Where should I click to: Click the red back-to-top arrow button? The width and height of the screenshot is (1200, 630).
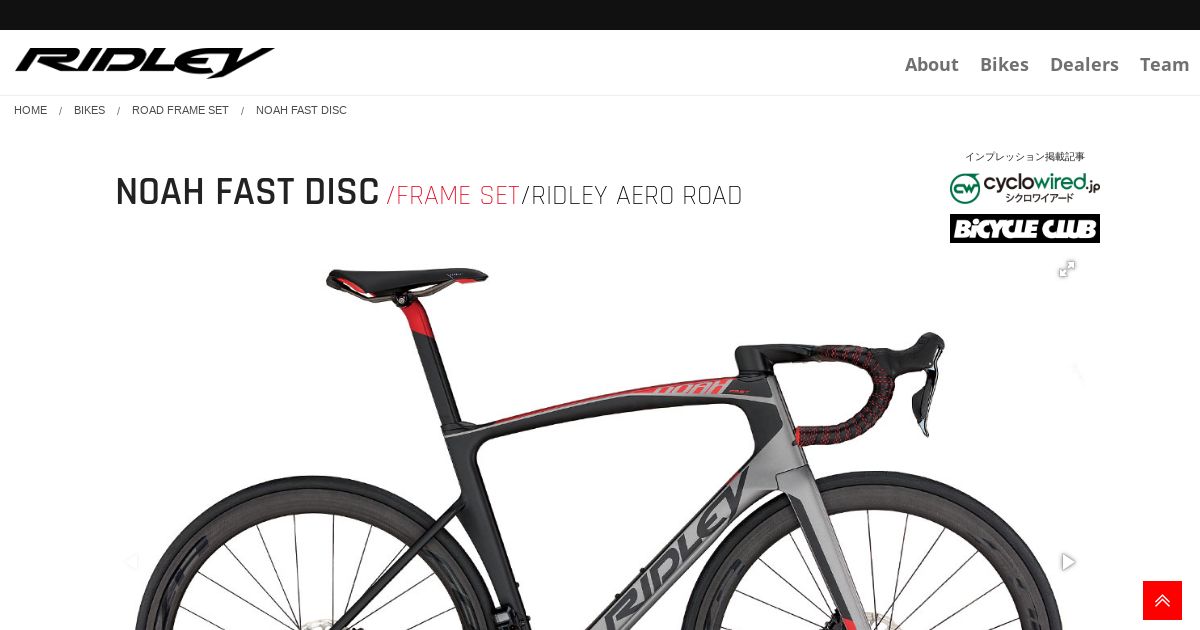[x=1162, y=600]
